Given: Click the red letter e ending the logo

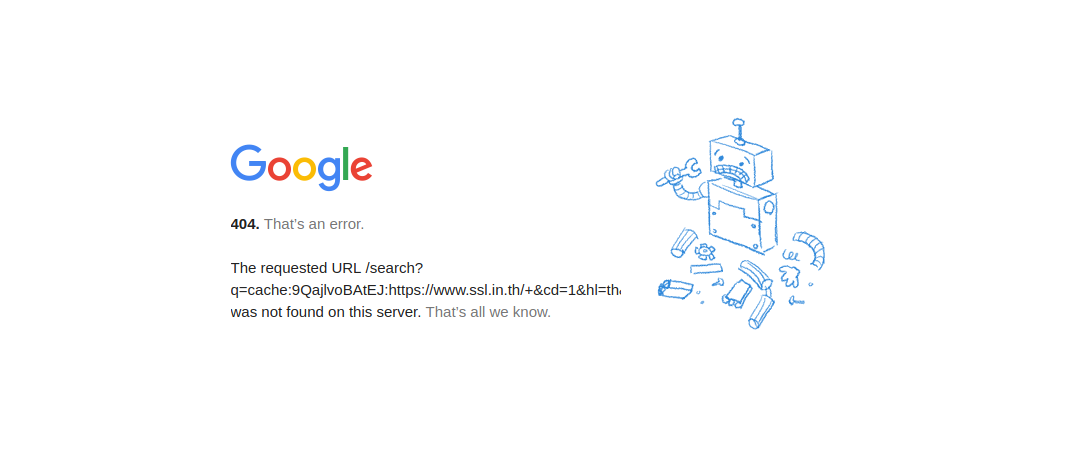Looking at the screenshot, I should 361,168.
